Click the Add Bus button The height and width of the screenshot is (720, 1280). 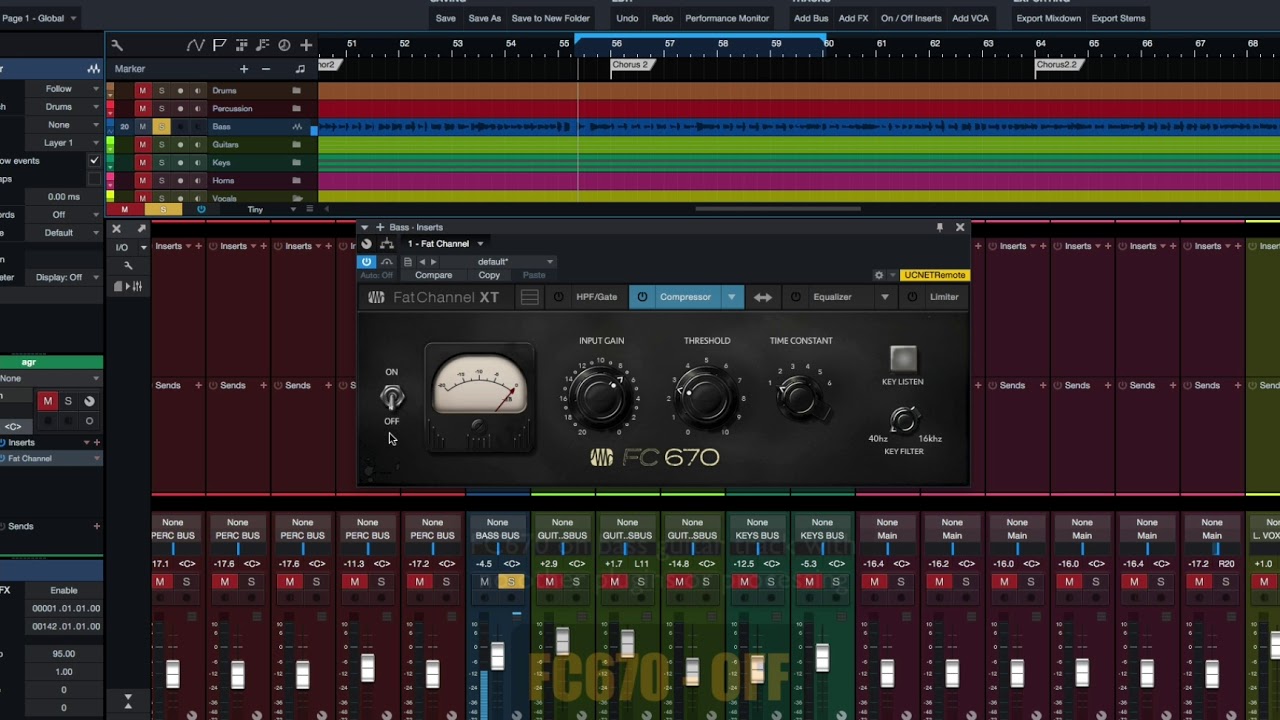pos(811,18)
